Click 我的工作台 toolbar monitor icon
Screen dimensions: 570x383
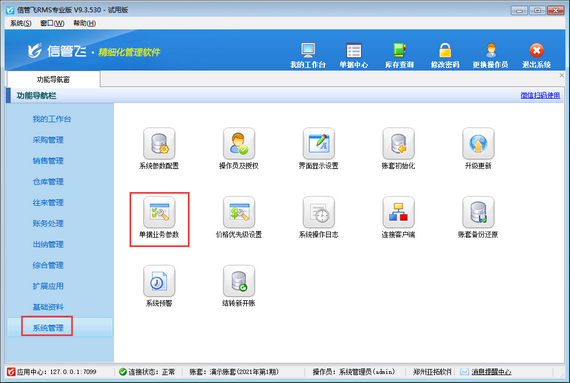pyautogui.click(x=308, y=51)
